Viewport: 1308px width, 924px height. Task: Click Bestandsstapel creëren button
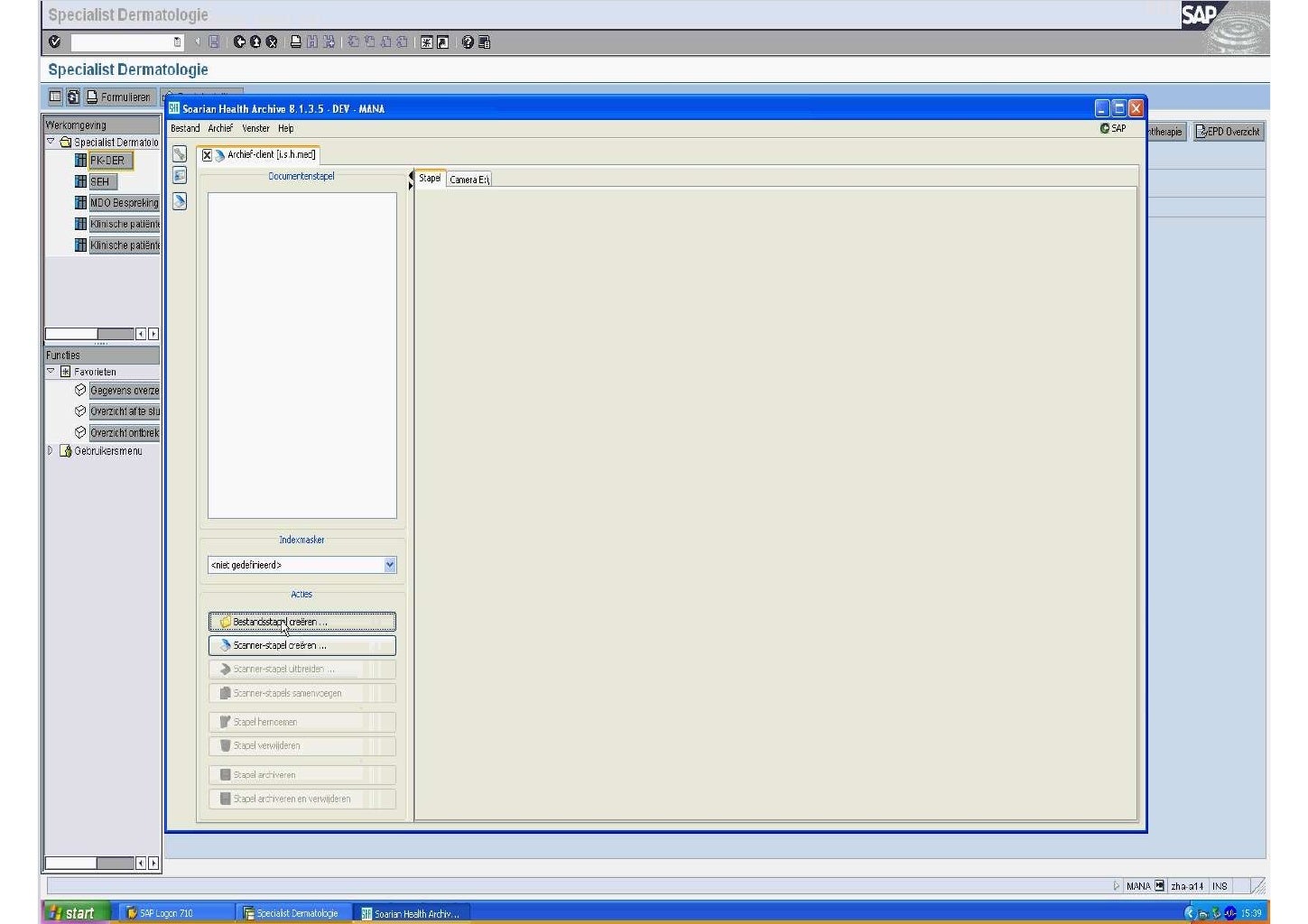tap(302, 622)
